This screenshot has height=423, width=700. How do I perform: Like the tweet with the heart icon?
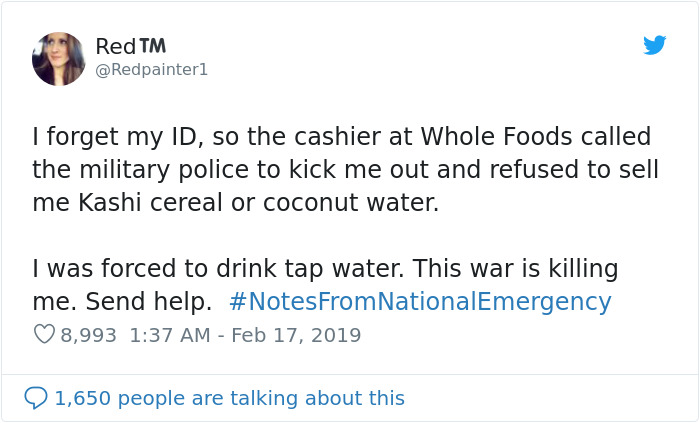coord(44,335)
